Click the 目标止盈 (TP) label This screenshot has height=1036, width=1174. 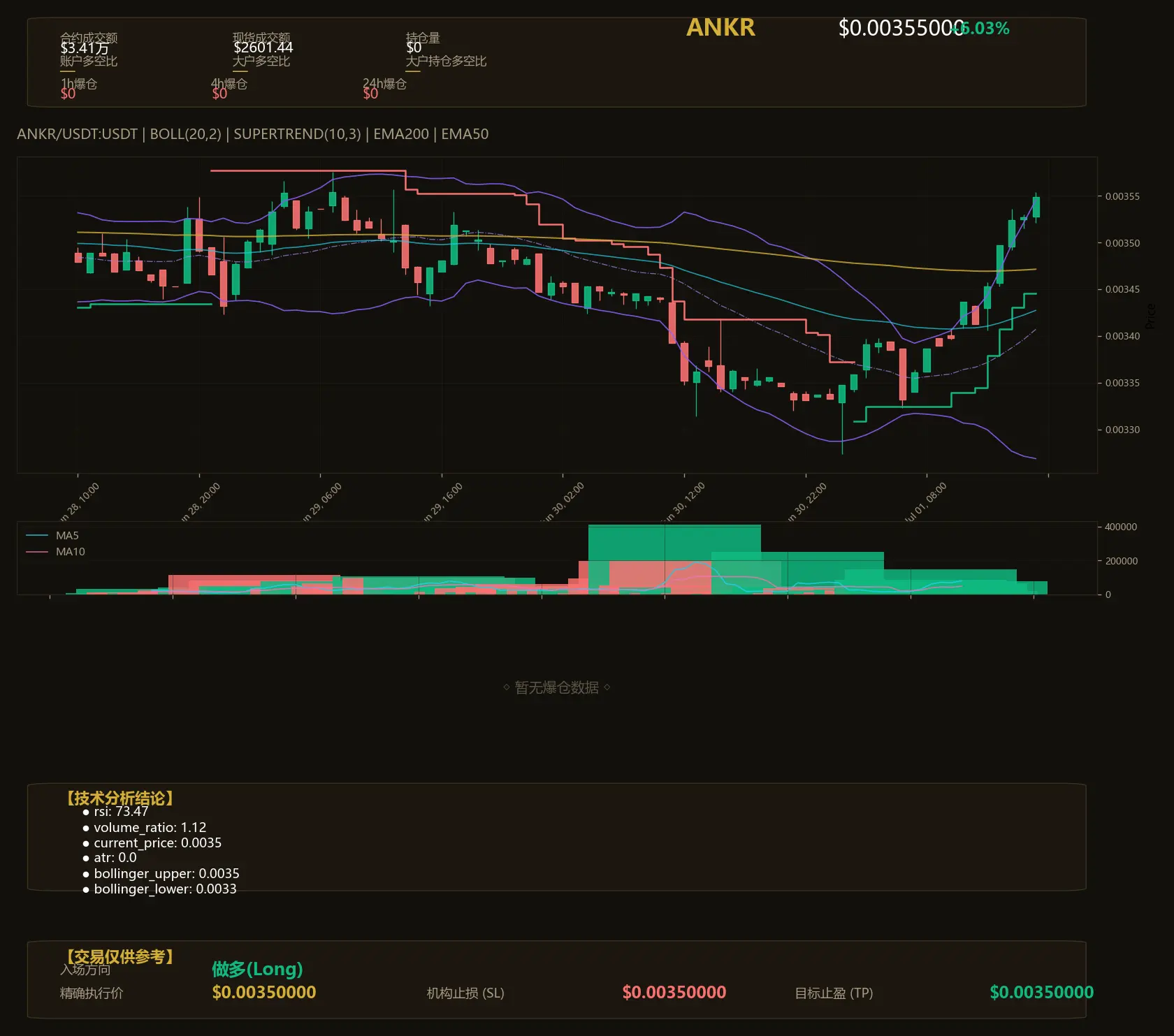coord(834,993)
